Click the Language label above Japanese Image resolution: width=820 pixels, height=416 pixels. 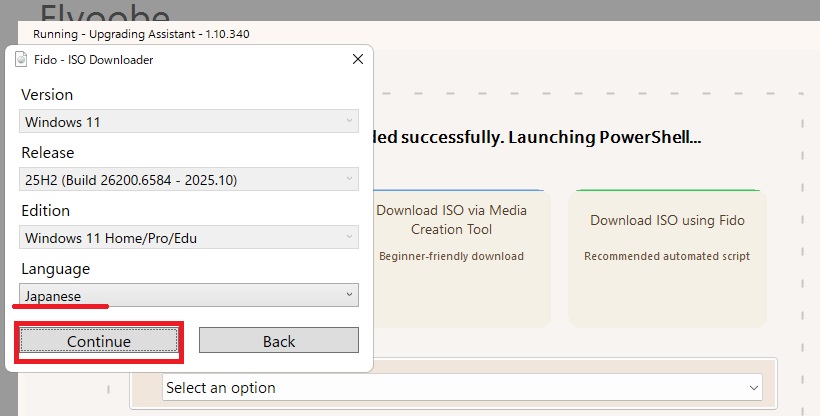pyautogui.click(x=56, y=269)
